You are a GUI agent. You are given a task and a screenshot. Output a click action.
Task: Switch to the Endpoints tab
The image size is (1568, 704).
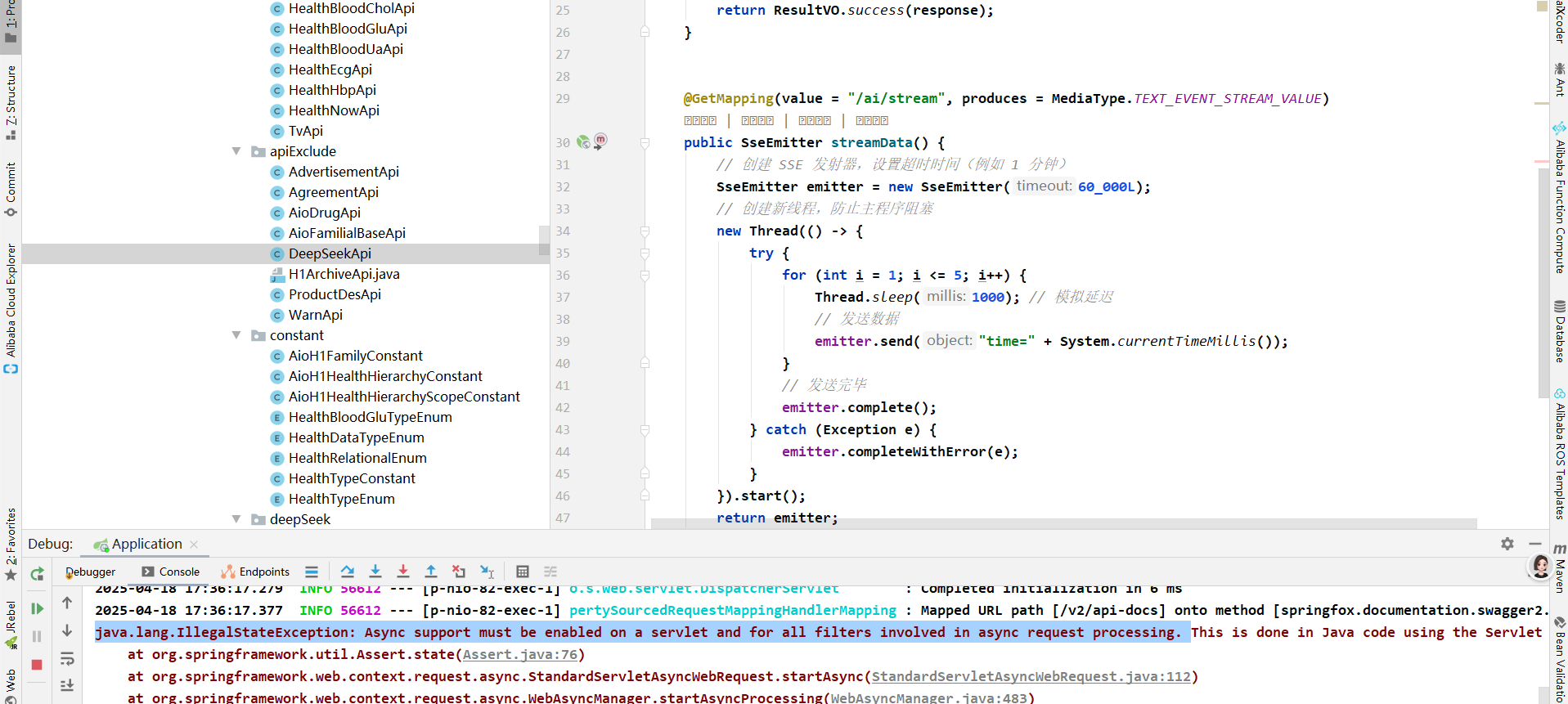[x=255, y=572]
